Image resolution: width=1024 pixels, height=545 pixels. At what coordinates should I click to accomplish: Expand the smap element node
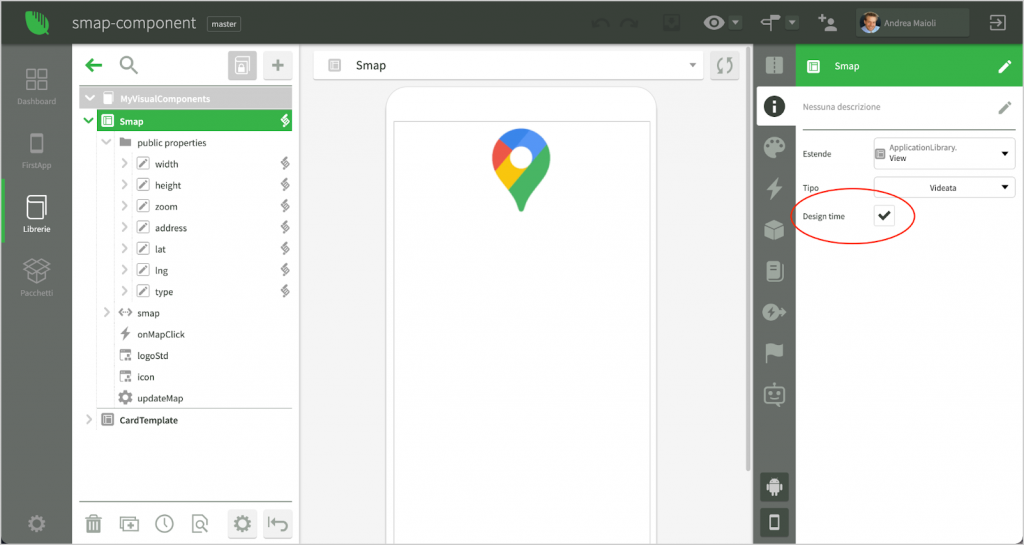106,313
